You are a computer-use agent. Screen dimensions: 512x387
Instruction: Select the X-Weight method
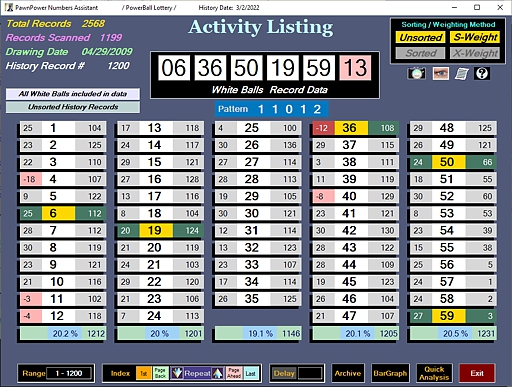(x=475, y=53)
